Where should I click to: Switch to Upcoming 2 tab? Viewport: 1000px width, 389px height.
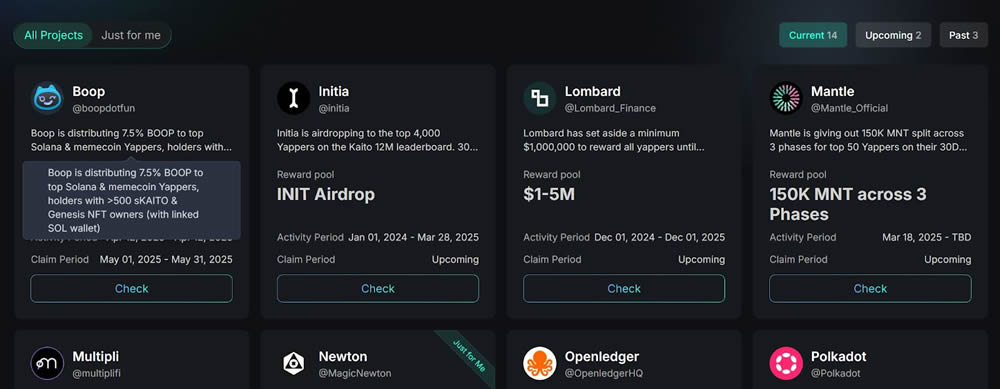(893, 35)
